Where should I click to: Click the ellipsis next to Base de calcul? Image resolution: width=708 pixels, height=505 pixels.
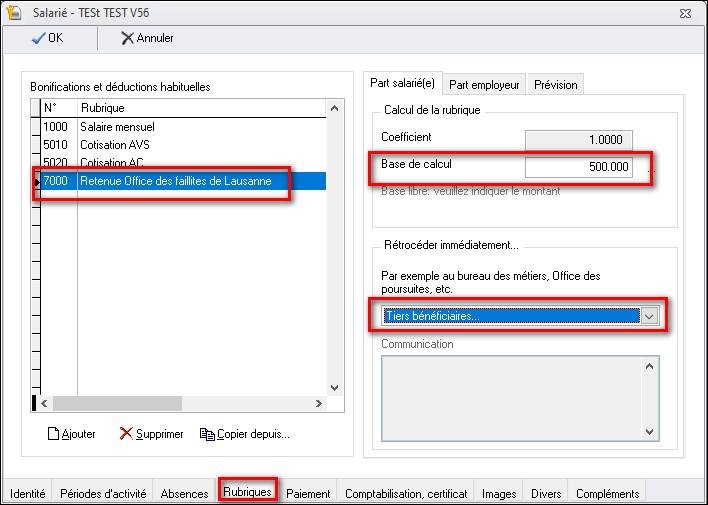coord(651,168)
